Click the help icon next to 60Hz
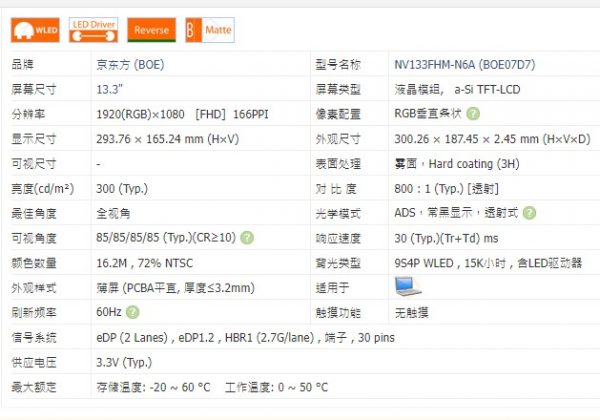 [x=132, y=312]
